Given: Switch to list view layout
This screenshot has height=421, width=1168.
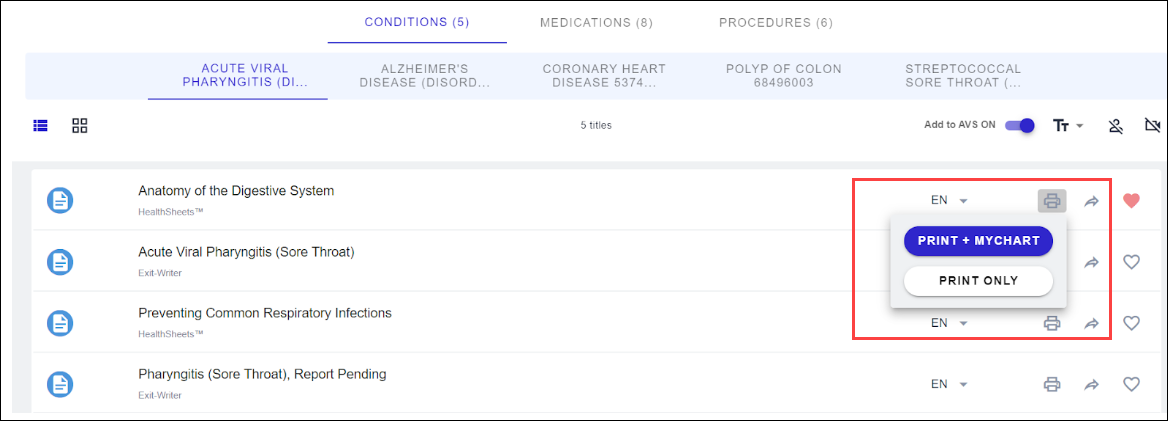Looking at the screenshot, I should point(41,126).
